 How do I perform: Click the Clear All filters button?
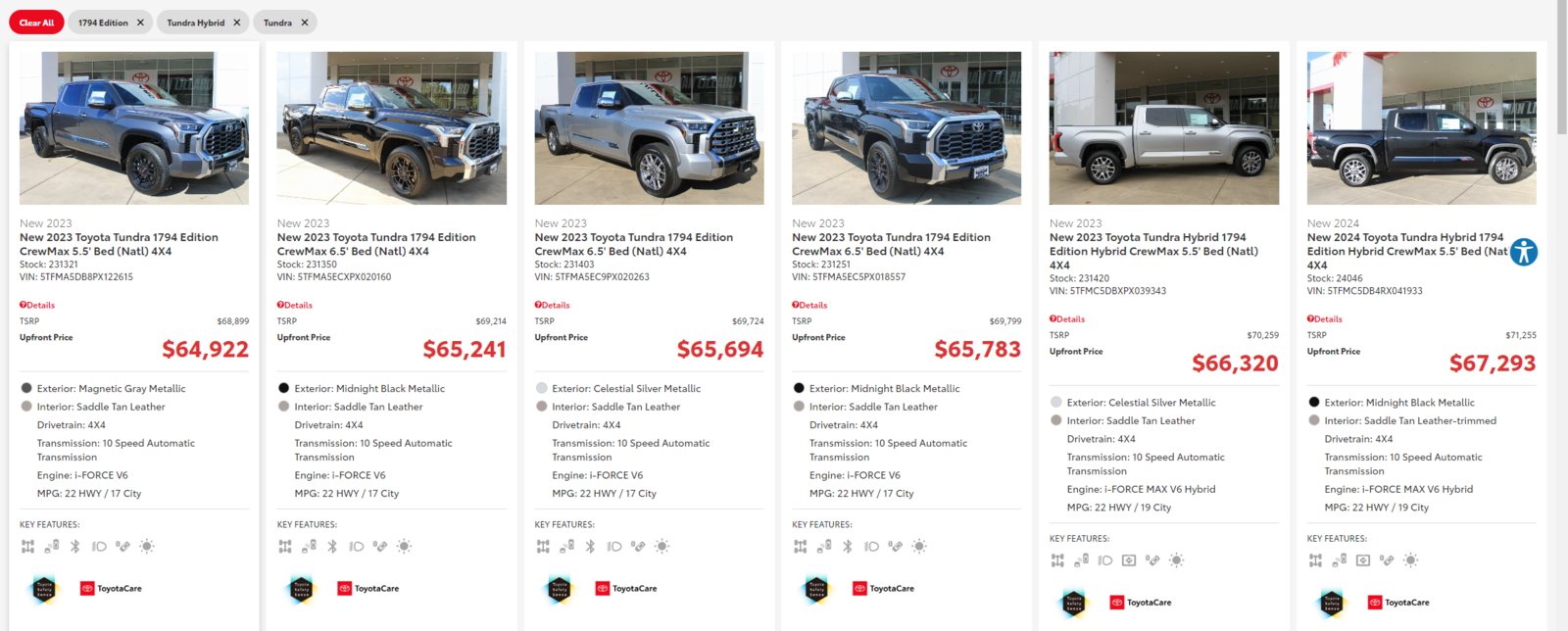point(36,23)
